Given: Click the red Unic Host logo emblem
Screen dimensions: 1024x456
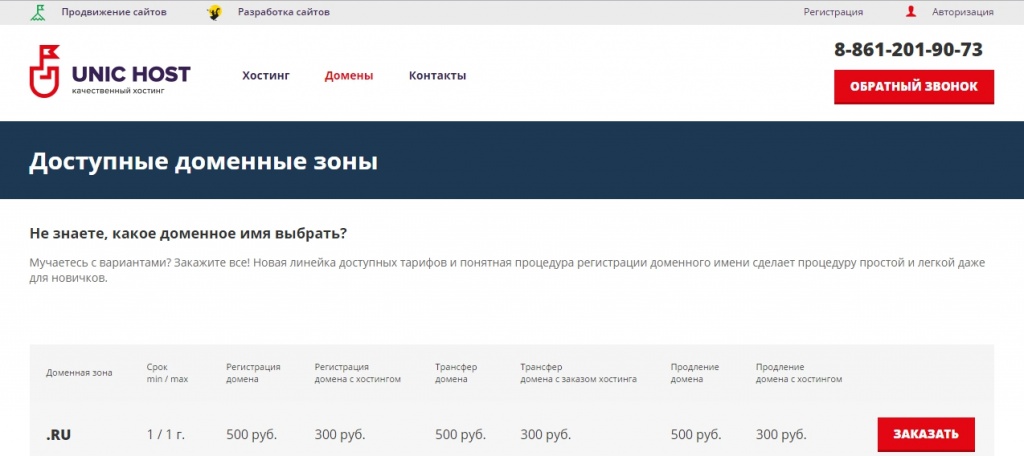Looking at the screenshot, I should (44, 71).
